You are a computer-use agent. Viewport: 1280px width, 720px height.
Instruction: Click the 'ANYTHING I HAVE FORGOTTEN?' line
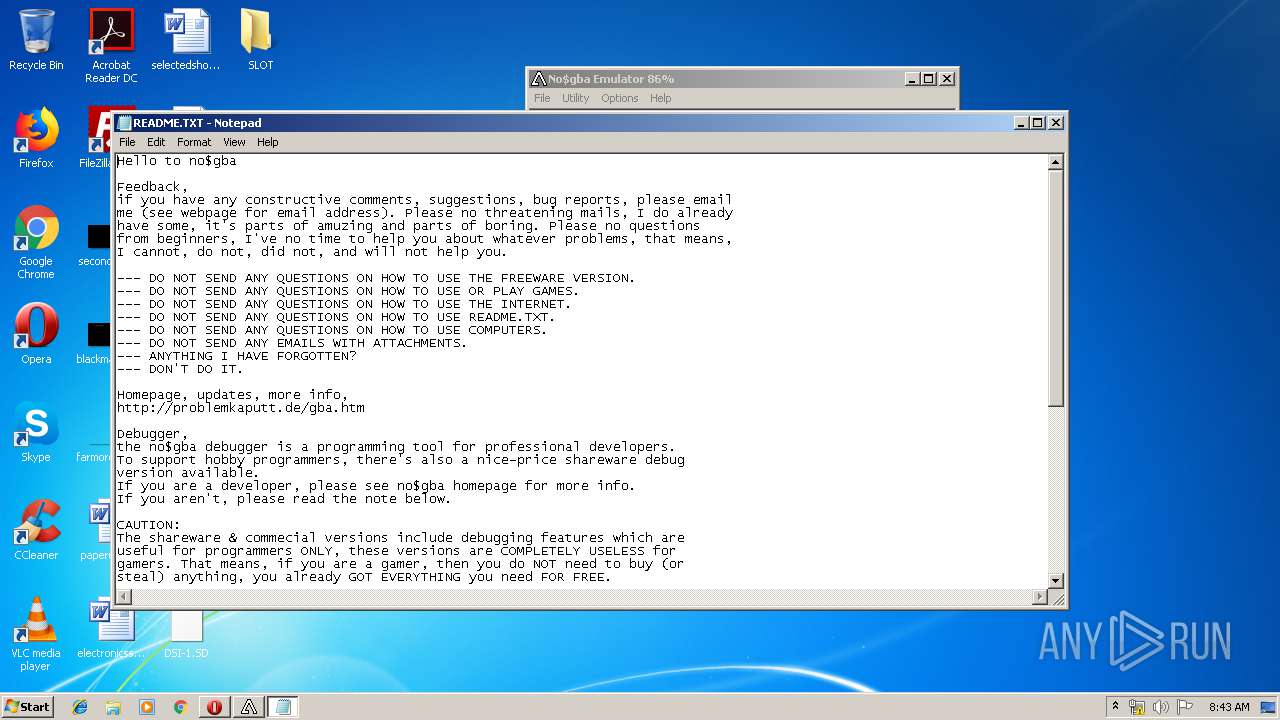[x=253, y=356]
